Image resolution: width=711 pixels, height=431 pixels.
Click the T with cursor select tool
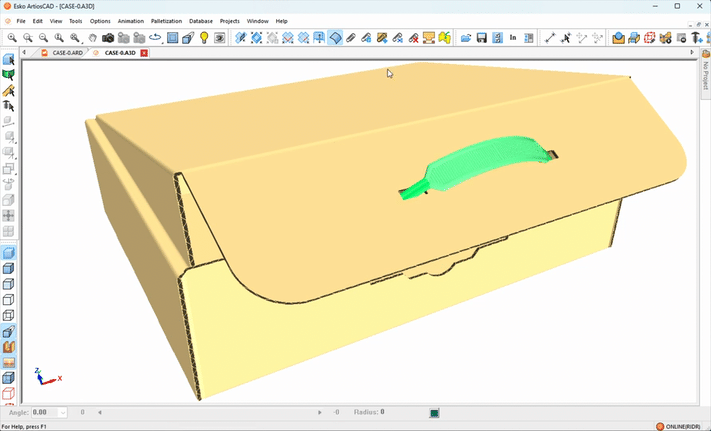coord(8,106)
